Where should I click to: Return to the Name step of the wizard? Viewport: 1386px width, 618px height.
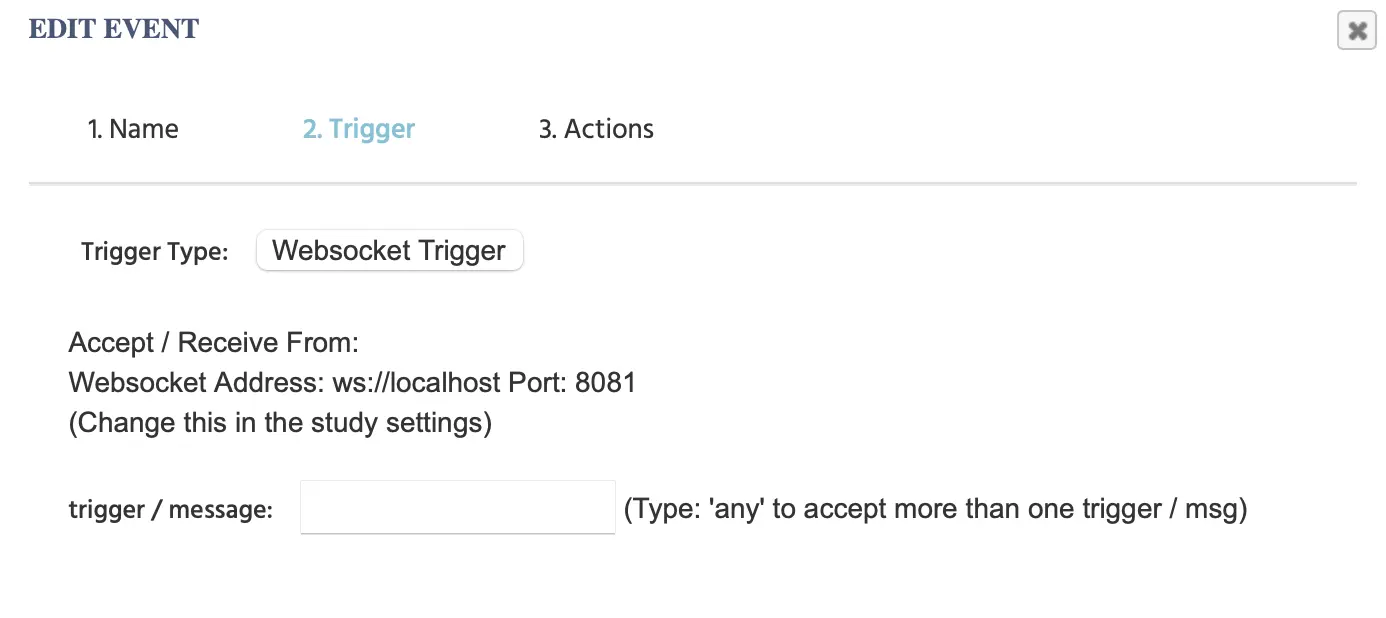[133, 128]
